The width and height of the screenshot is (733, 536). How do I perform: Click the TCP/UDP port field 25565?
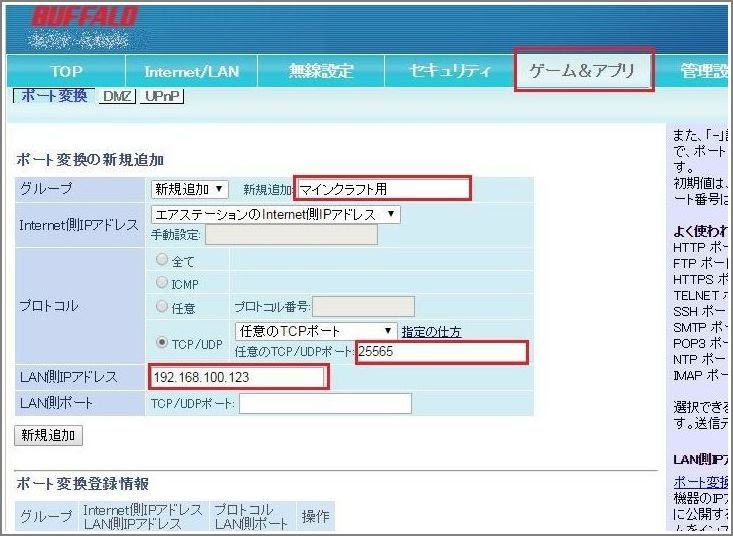coord(442,352)
